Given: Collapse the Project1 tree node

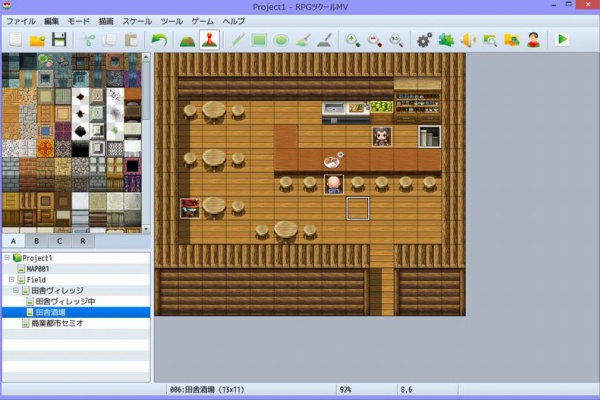Looking at the screenshot, I should [6, 258].
